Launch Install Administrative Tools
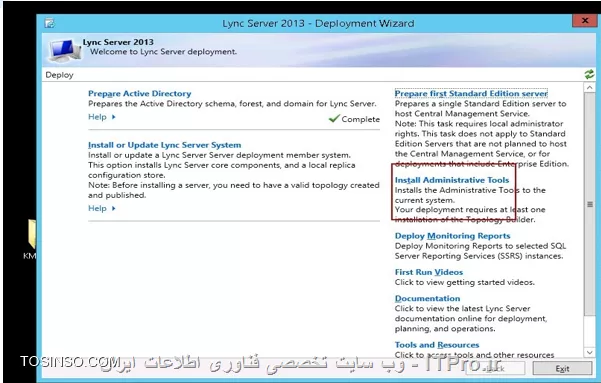The width and height of the screenshot is (601, 383). click(452, 180)
